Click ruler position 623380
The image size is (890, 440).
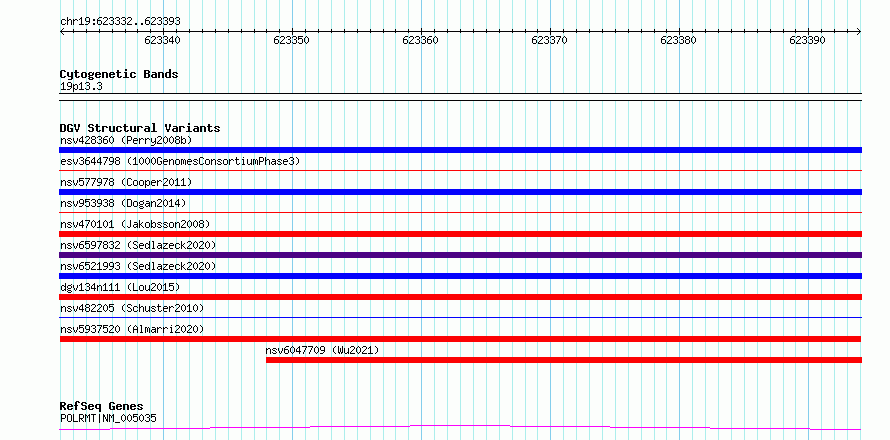tap(679, 40)
